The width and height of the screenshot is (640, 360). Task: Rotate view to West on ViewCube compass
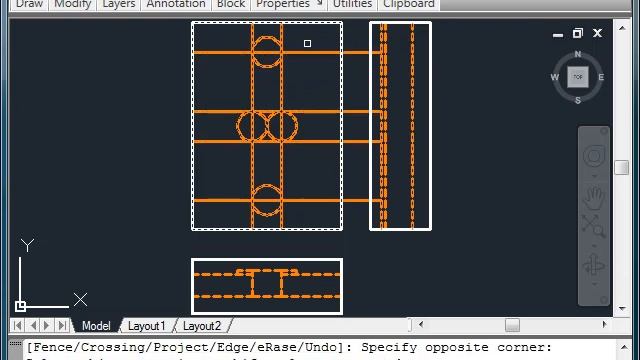[x=554, y=77]
